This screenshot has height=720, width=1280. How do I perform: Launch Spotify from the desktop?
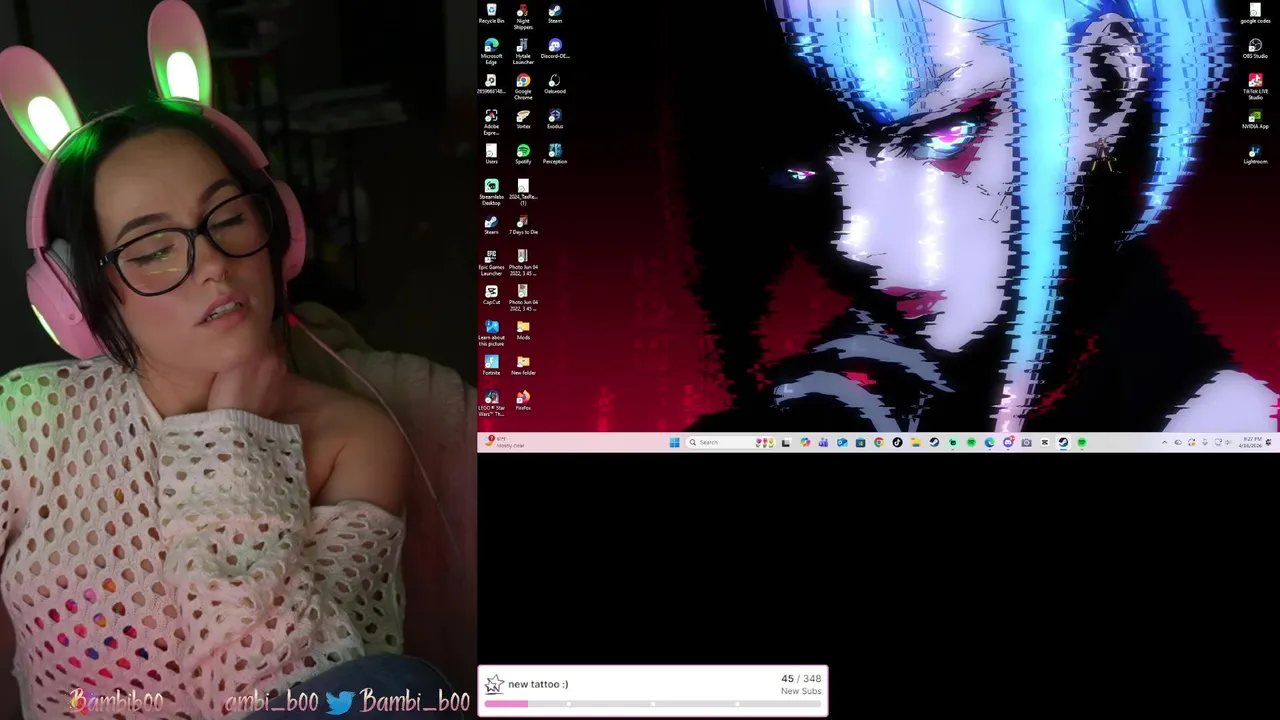tap(523, 154)
